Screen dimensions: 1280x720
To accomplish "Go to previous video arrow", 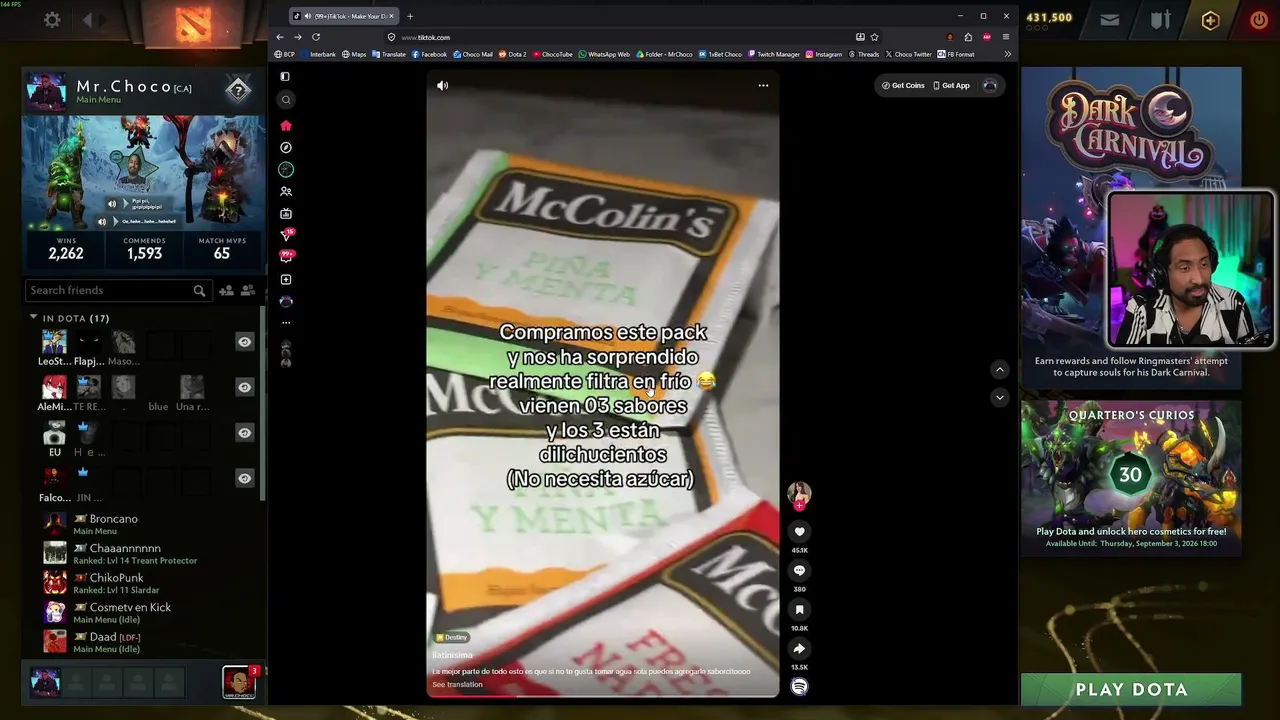I will pos(999,370).
